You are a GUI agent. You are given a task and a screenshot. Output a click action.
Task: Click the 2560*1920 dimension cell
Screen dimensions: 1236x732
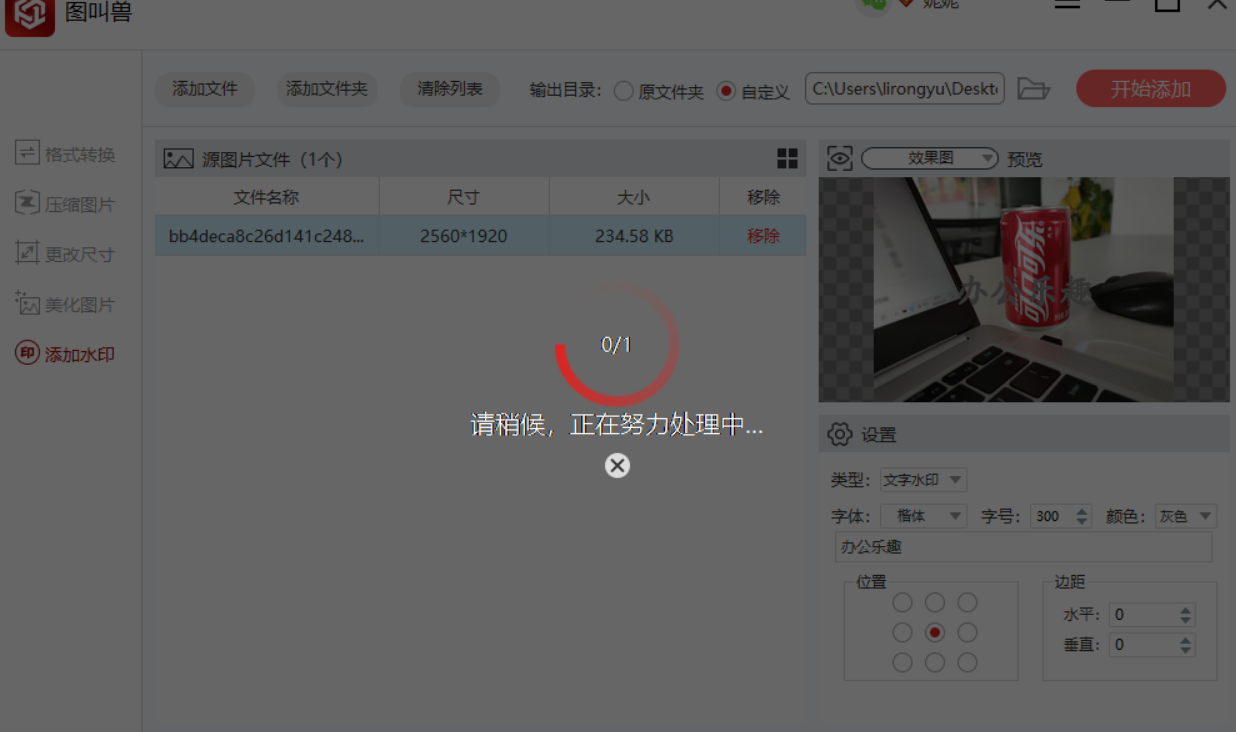point(464,236)
